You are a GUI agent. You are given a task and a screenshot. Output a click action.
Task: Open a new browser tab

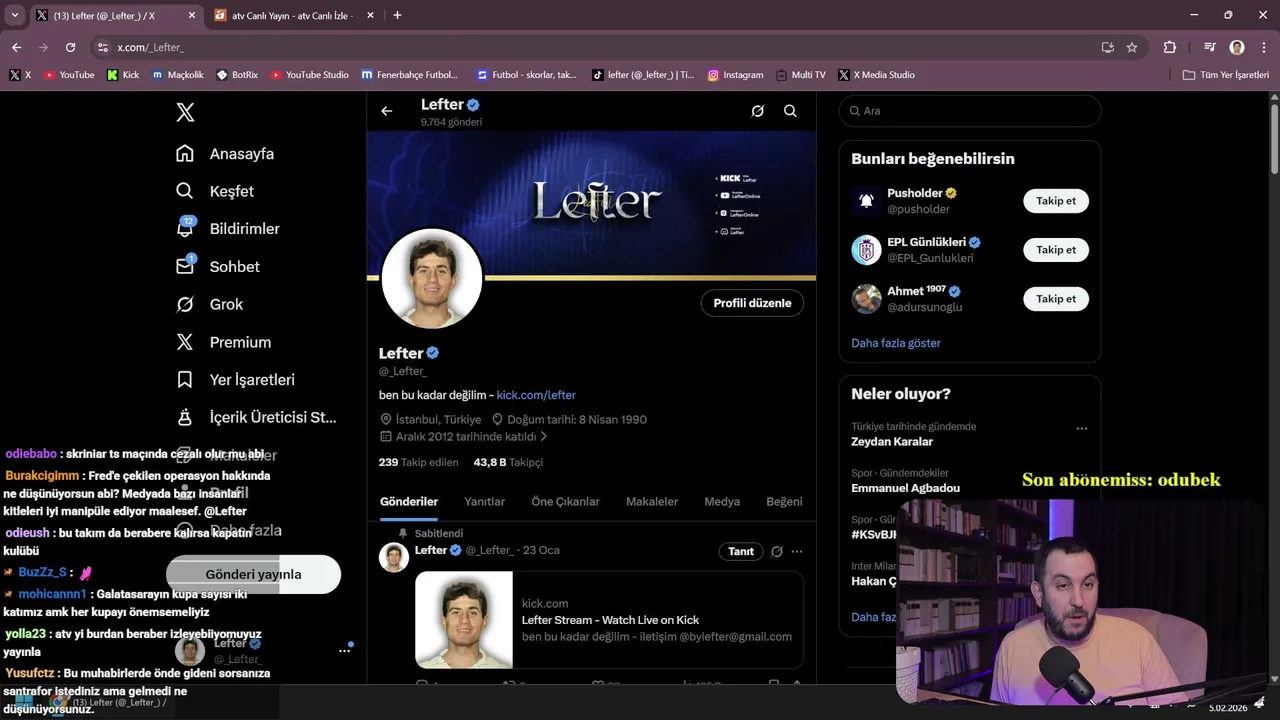click(397, 15)
